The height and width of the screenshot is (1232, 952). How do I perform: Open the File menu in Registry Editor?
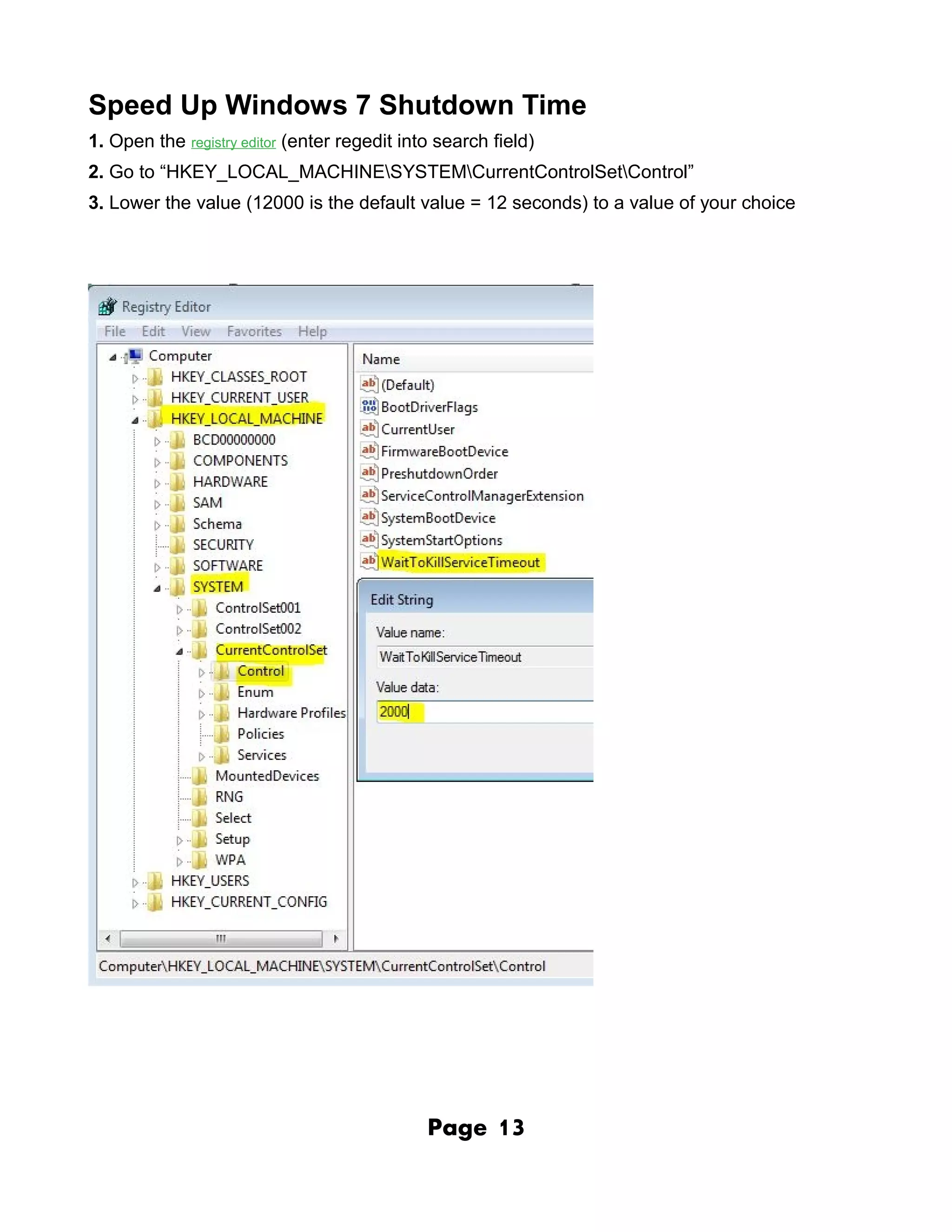tap(115, 331)
